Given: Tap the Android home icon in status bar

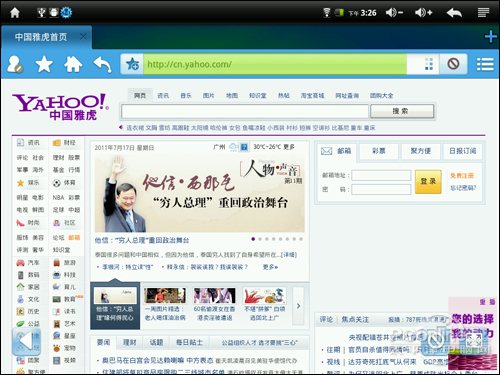Looking at the screenshot, I should point(15,13).
